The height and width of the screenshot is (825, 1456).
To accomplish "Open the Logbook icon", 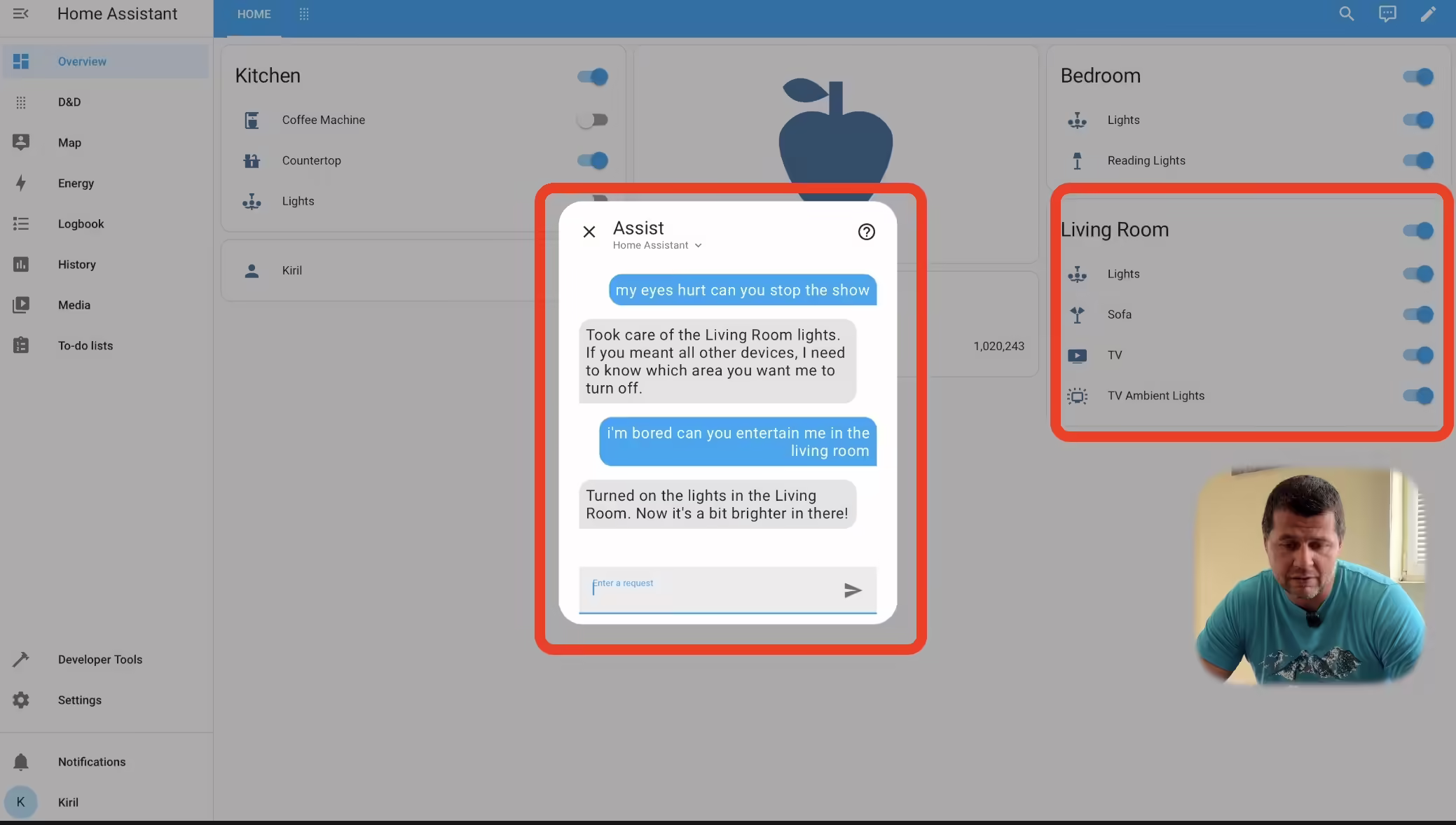I will (21, 224).
